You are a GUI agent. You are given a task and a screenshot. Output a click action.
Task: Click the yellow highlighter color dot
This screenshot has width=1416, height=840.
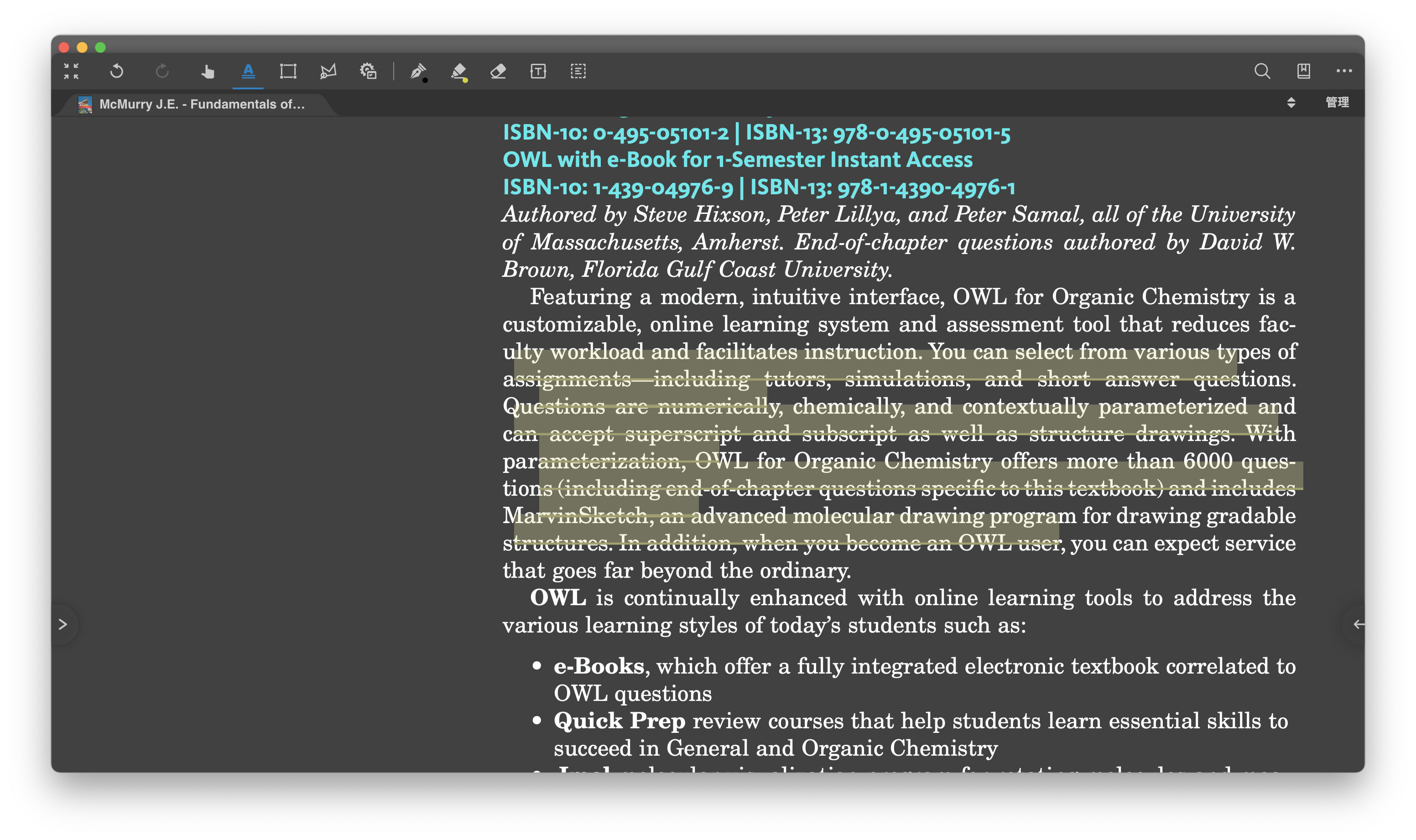coord(465,80)
